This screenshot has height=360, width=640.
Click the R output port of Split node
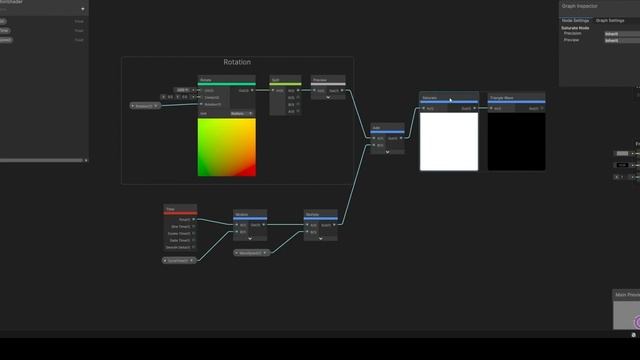[298, 90]
